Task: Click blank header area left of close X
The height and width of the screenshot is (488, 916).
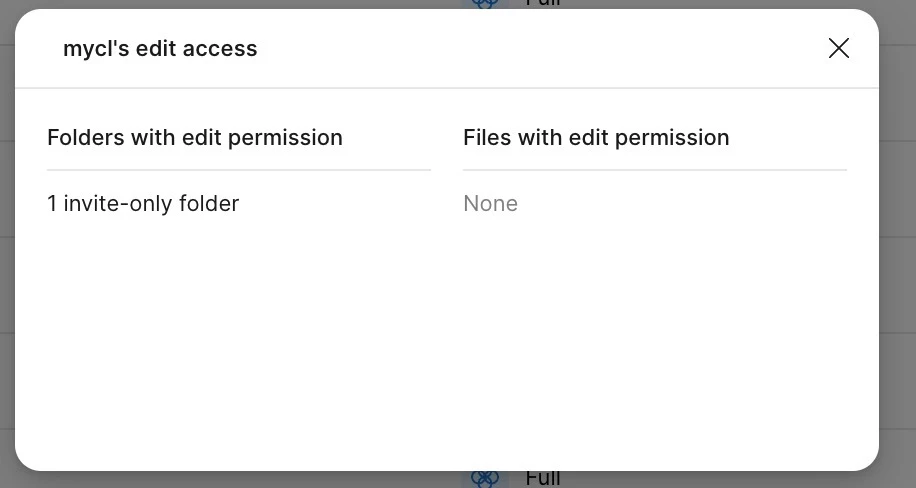Action: (x=542, y=49)
